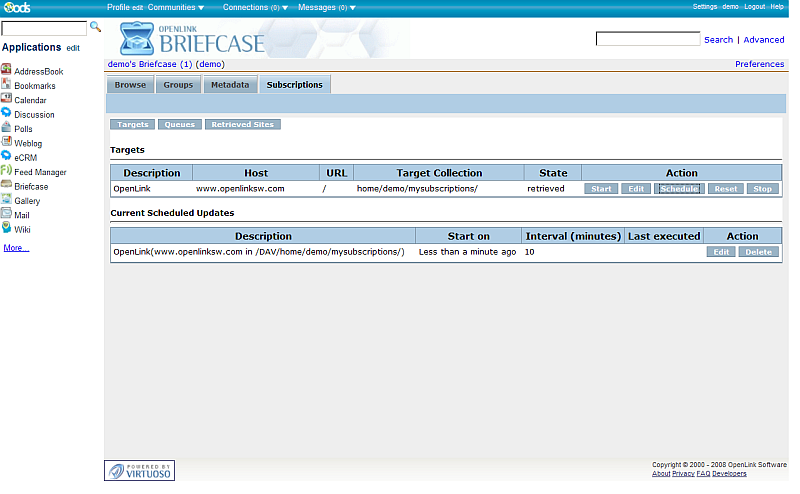The image size is (800, 494).
Task: Expand the Communities dropdown menu
Action: 176,7
